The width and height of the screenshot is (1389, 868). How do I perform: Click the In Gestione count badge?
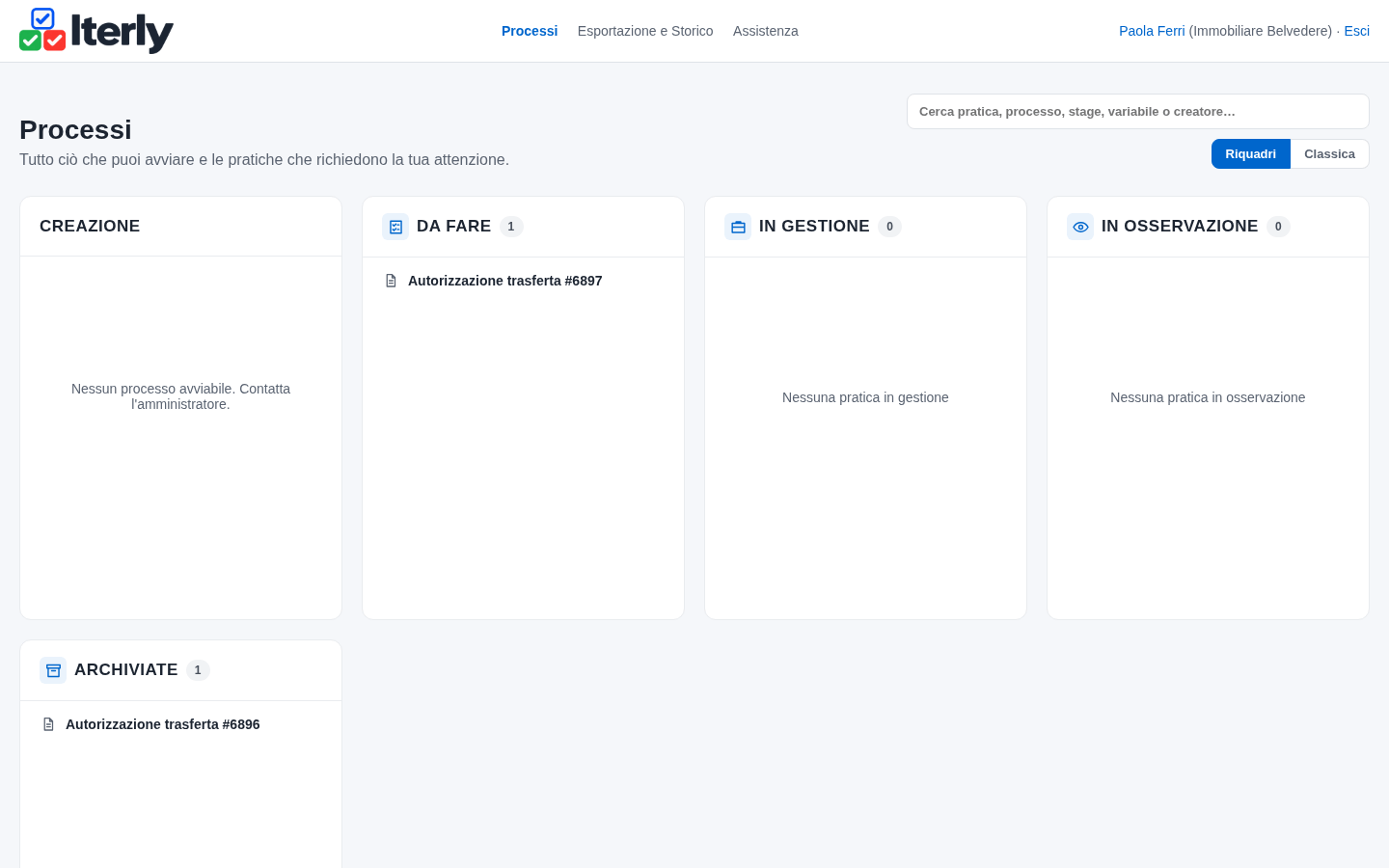[x=889, y=227]
